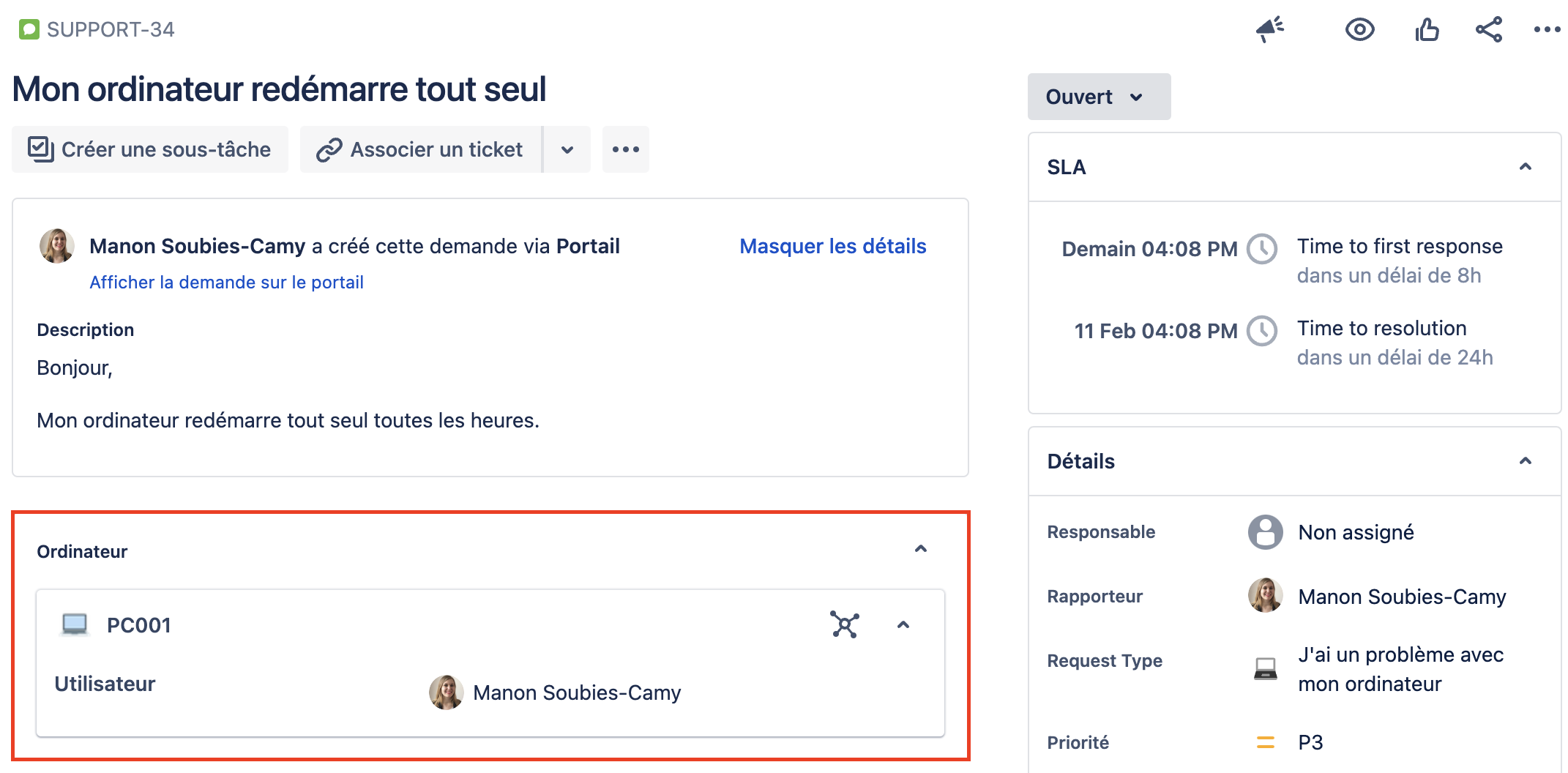The width and height of the screenshot is (1568, 773).
Task: Collapse the PC001 object card
Action: click(903, 625)
